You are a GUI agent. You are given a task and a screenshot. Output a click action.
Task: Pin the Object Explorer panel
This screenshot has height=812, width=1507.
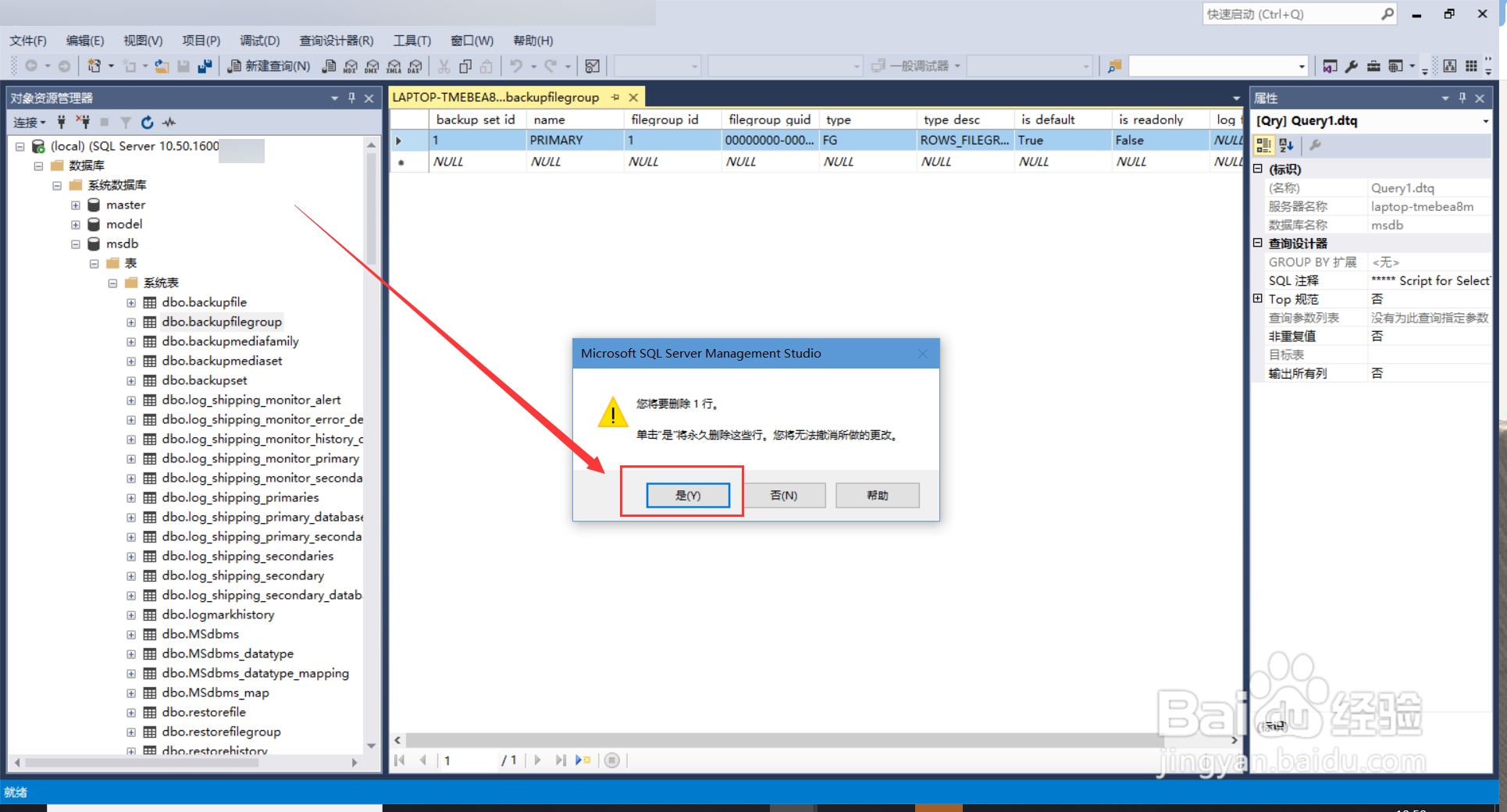[351, 98]
